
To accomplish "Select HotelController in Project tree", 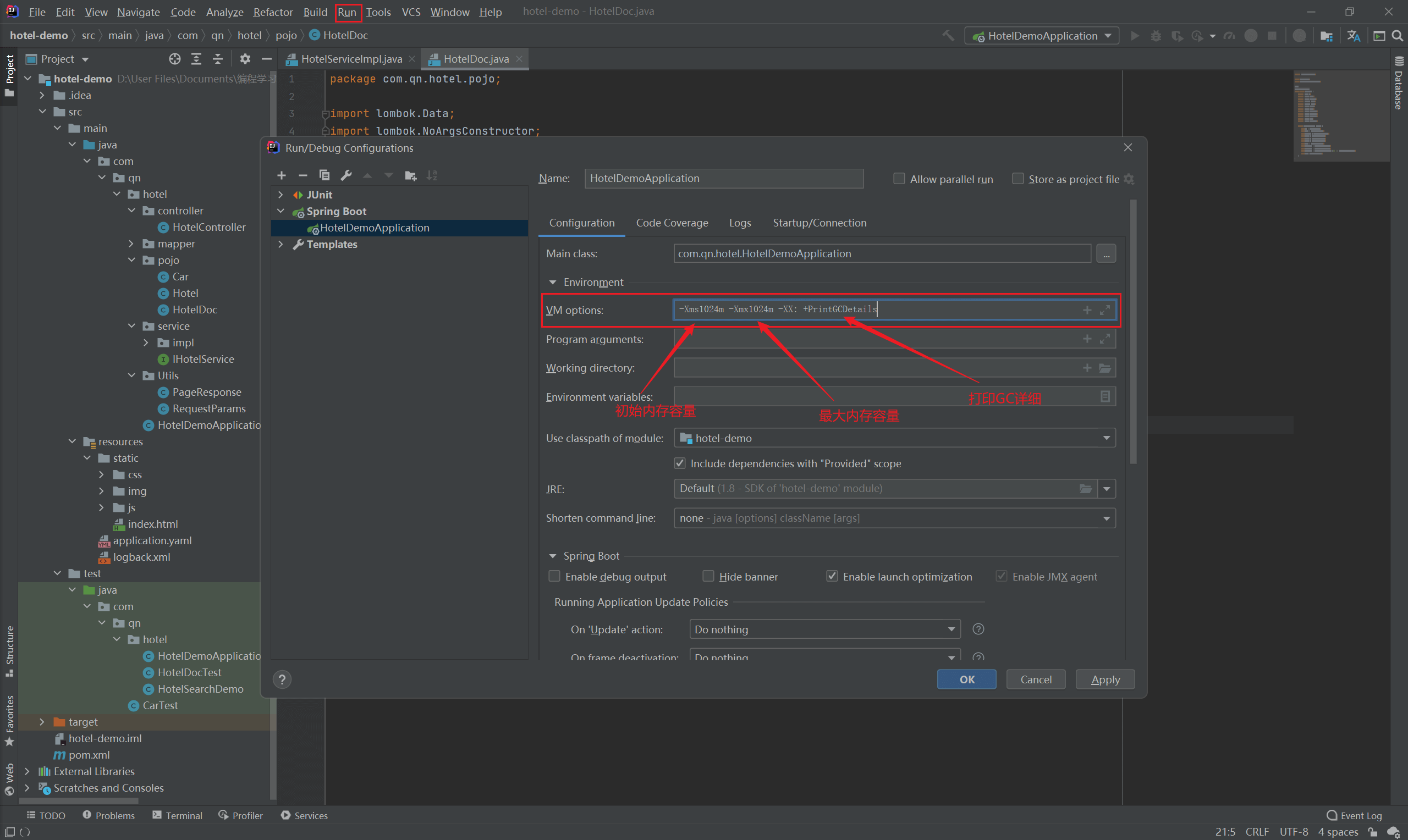I will (x=208, y=227).
